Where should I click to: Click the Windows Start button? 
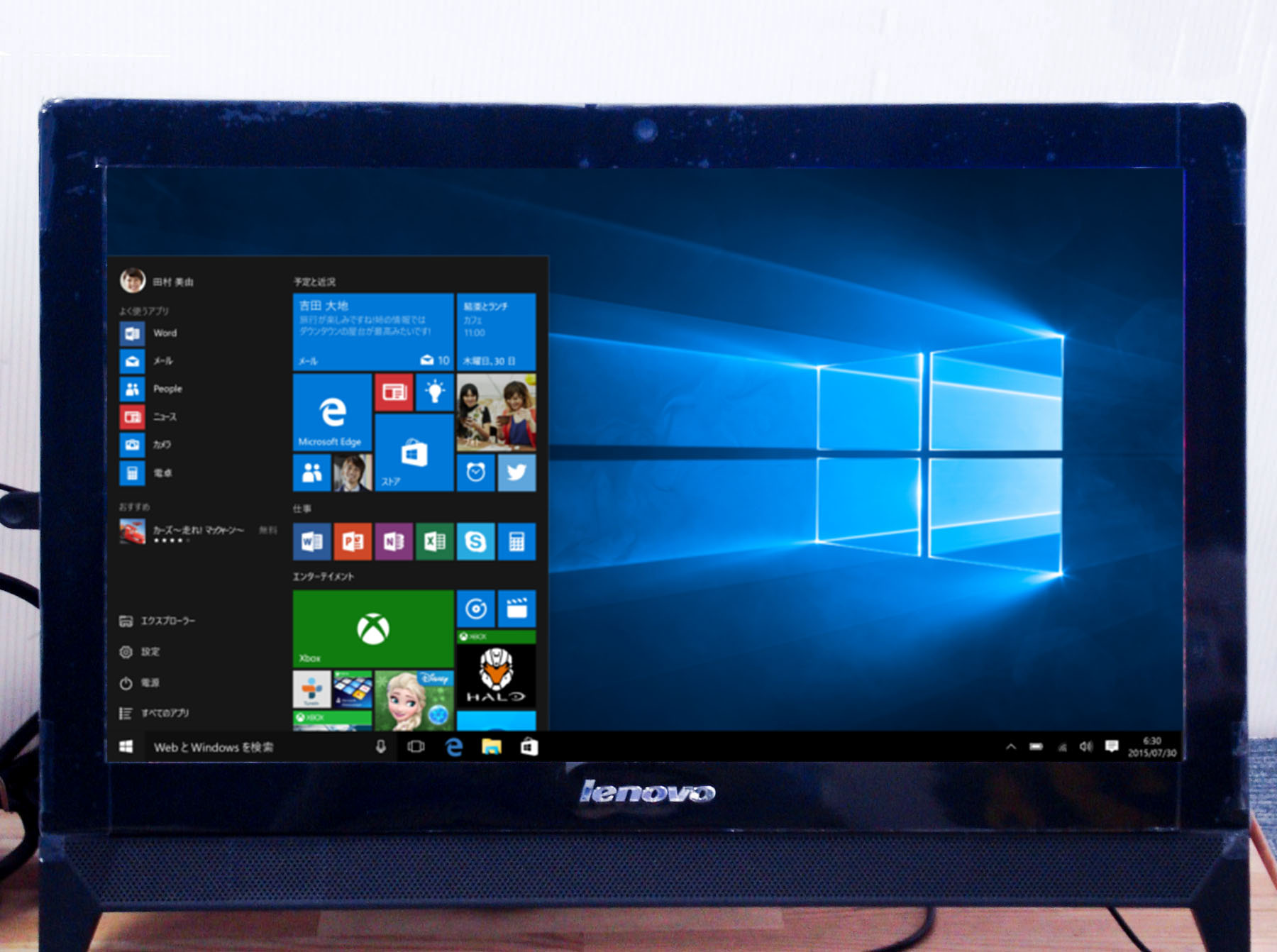click(126, 747)
